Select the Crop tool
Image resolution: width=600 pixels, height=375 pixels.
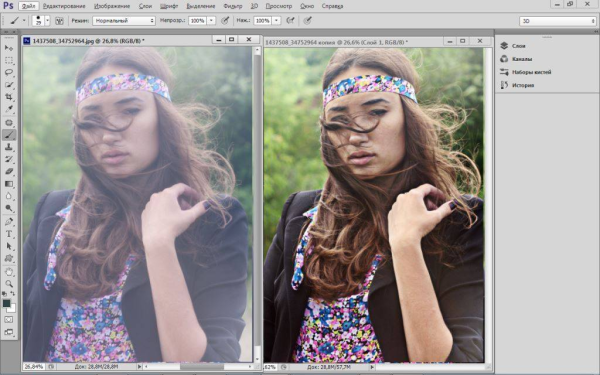tap(9, 97)
